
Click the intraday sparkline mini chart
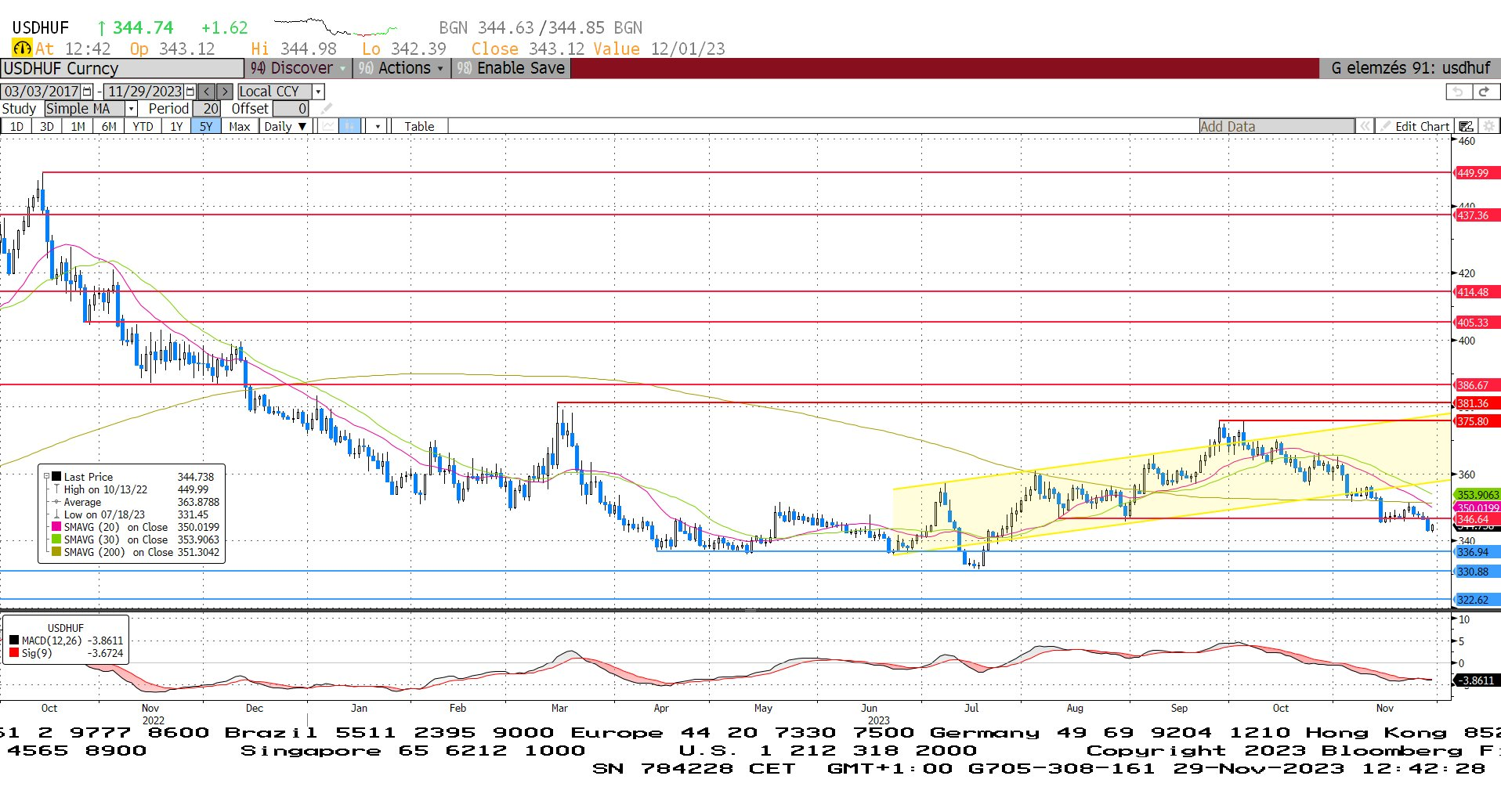tap(335, 27)
